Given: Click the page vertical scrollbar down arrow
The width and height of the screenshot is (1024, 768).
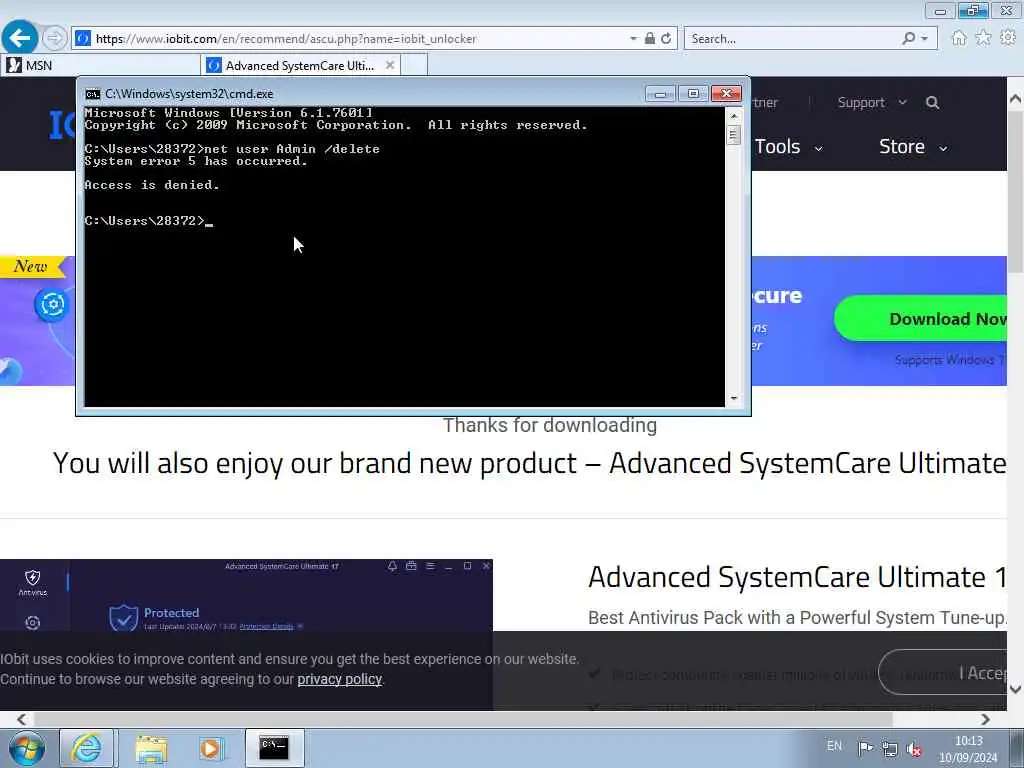Looking at the screenshot, I should pyautogui.click(x=1015, y=688).
